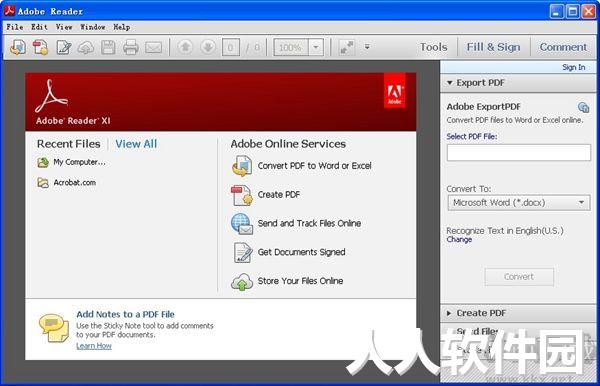The image size is (600, 386).
Task: Click View All recent files link
Action: tap(136, 144)
